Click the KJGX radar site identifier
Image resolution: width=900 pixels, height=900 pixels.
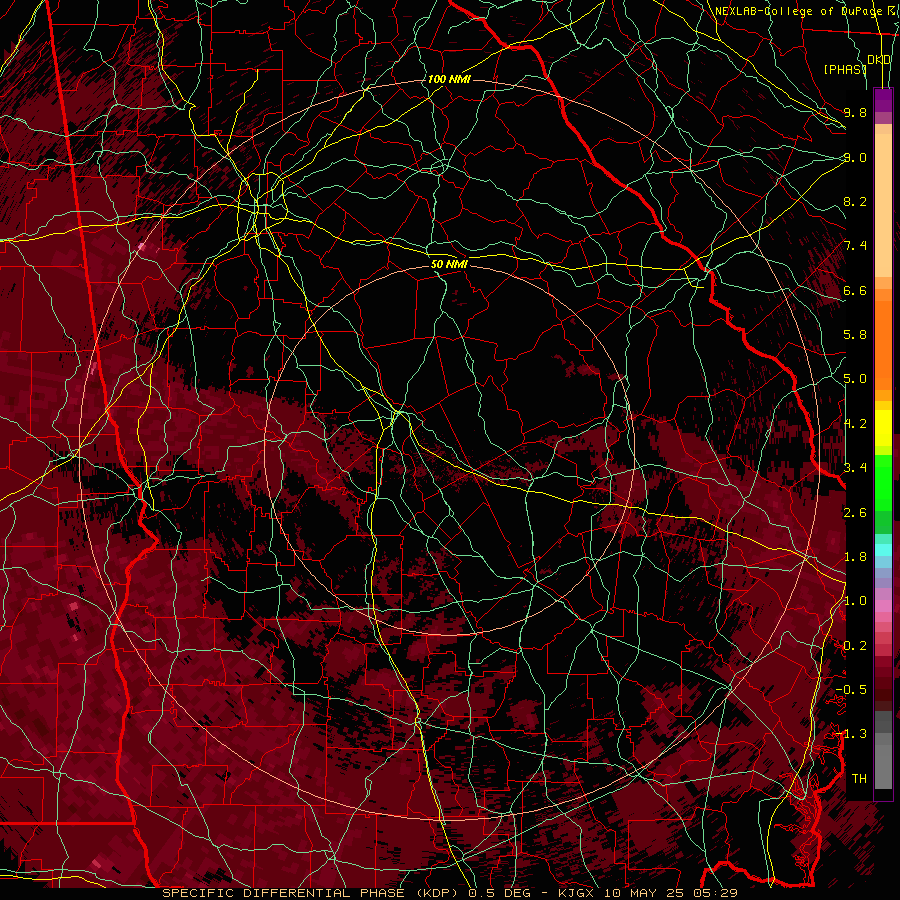pyautogui.click(x=576, y=893)
